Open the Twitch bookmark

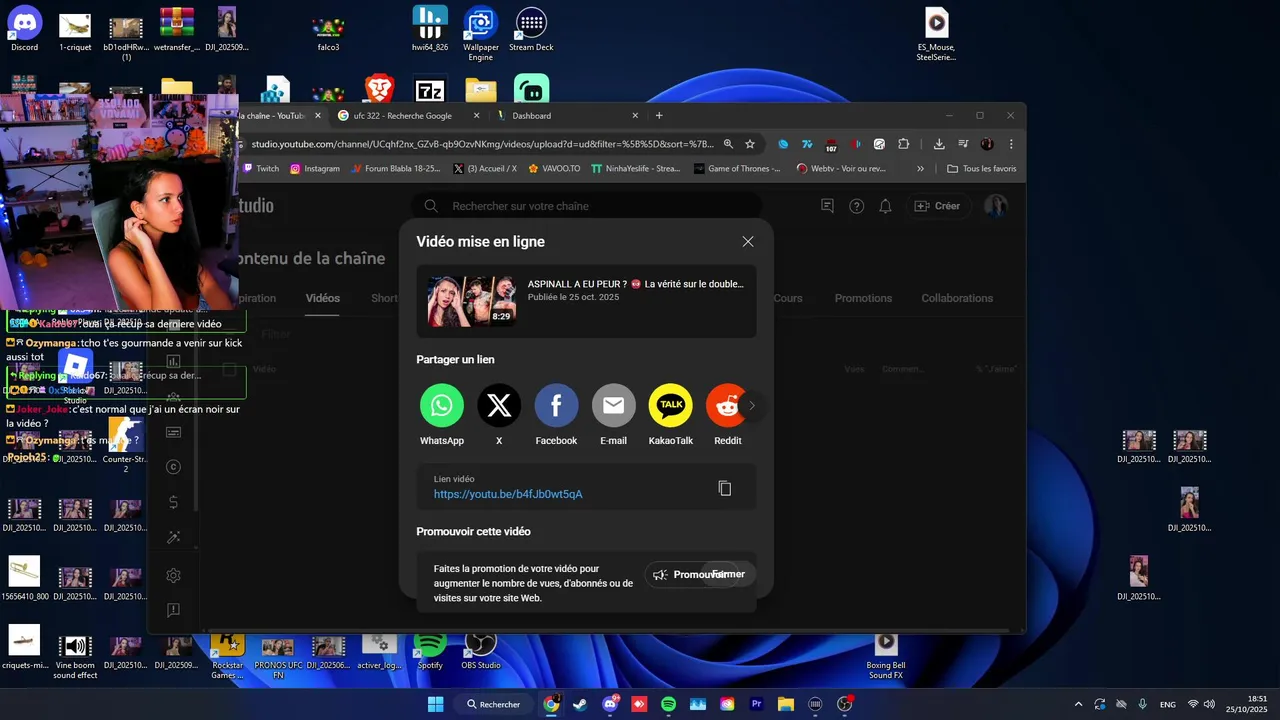(x=261, y=169)
